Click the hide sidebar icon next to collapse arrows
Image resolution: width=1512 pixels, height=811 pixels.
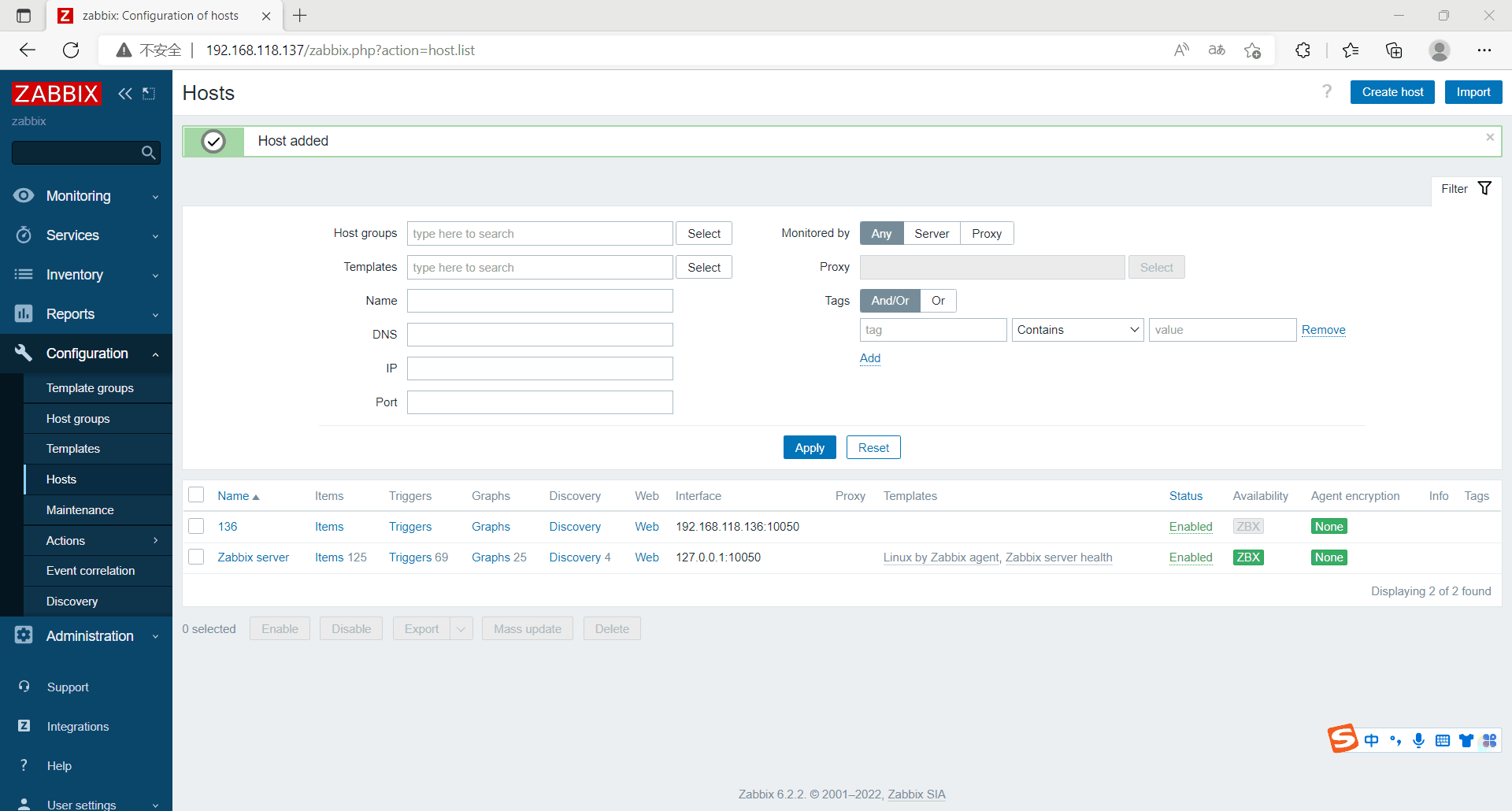[149, 94]
